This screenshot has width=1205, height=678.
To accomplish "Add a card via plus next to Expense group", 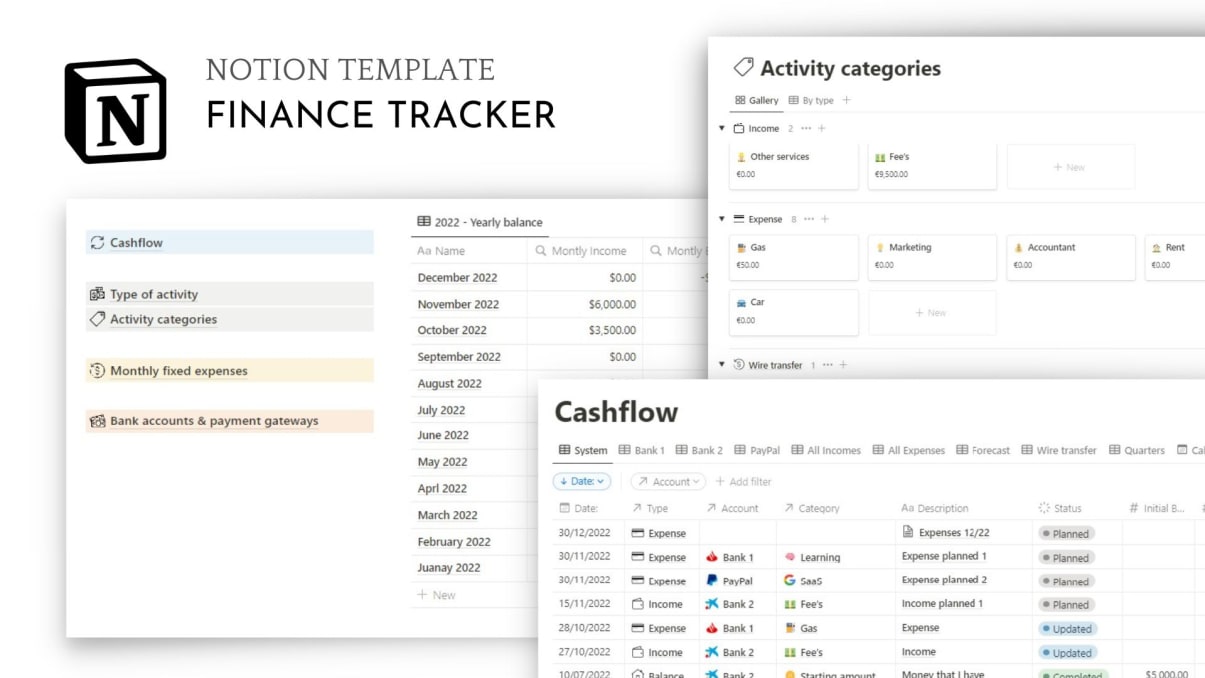I will 825,219.
